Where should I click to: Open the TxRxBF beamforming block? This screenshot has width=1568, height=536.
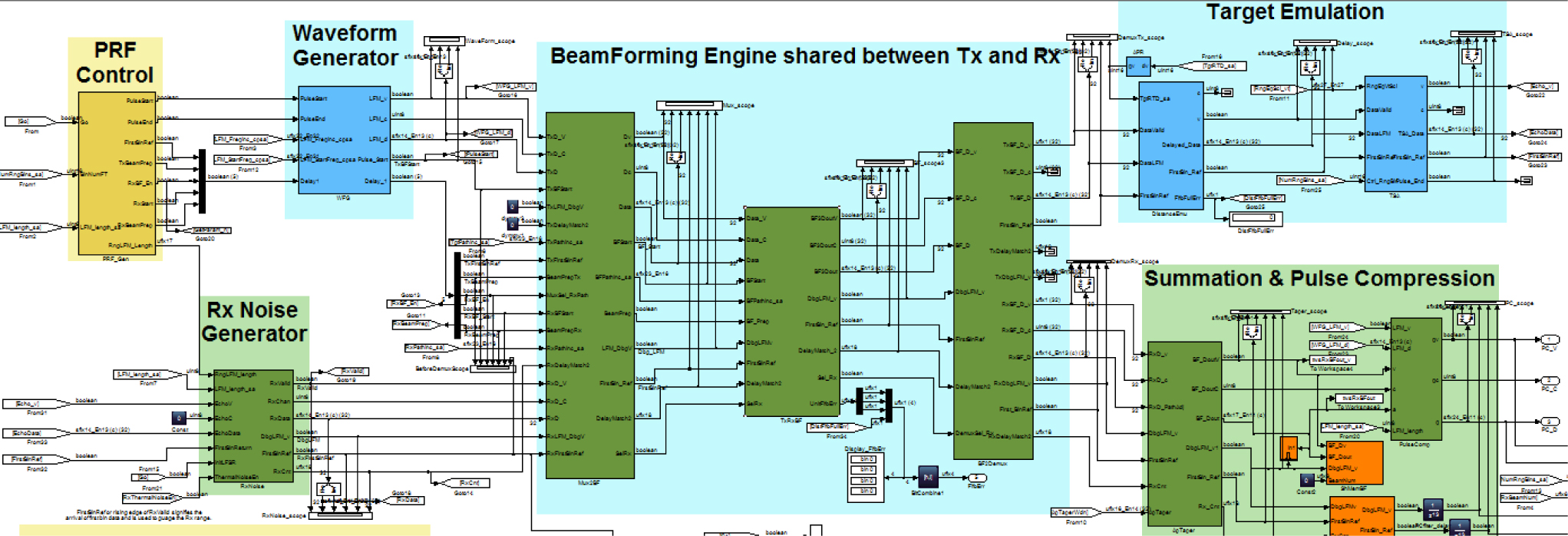tap(791, 311)
